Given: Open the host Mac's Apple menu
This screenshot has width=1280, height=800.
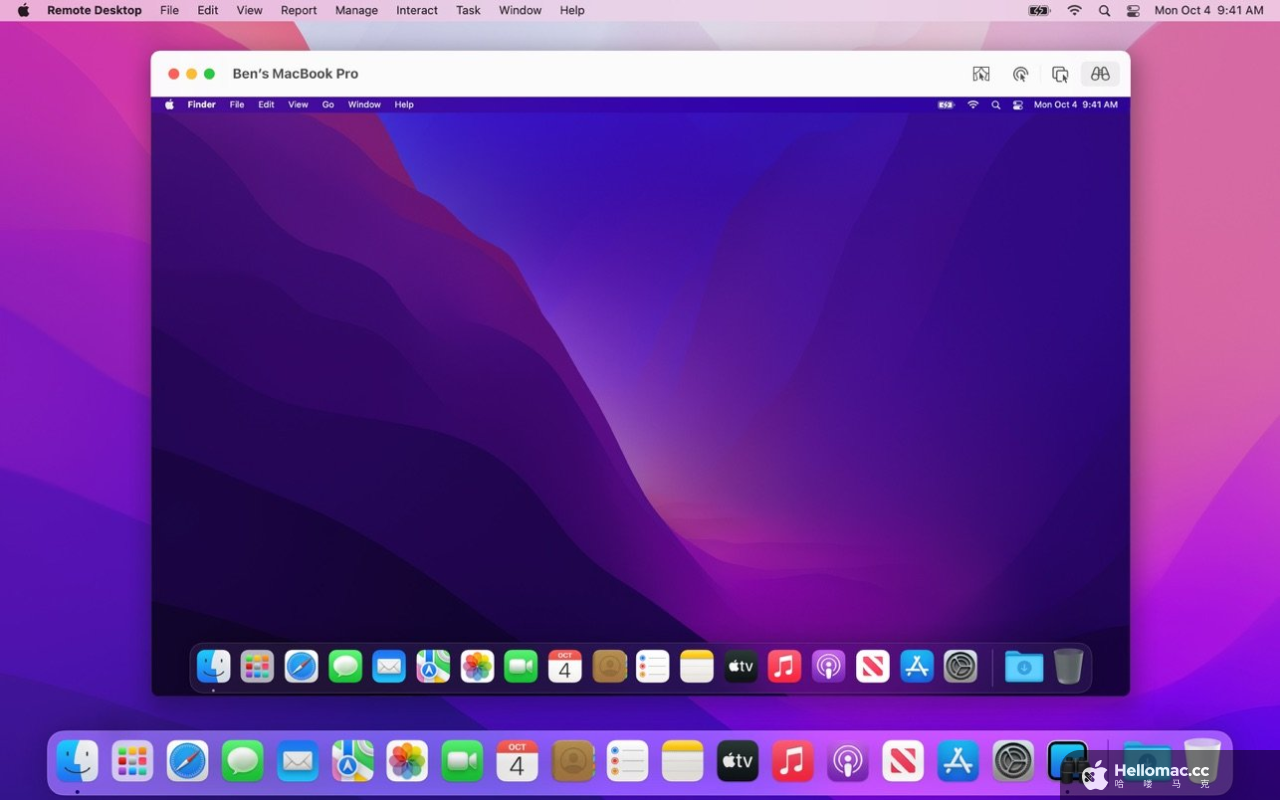Looking at the screenshot, I should point(23,10).
